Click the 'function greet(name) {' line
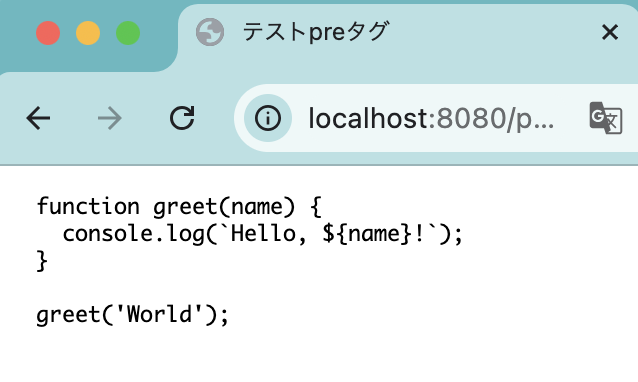Screen dimensions: 638x382 tap(179, 207)
